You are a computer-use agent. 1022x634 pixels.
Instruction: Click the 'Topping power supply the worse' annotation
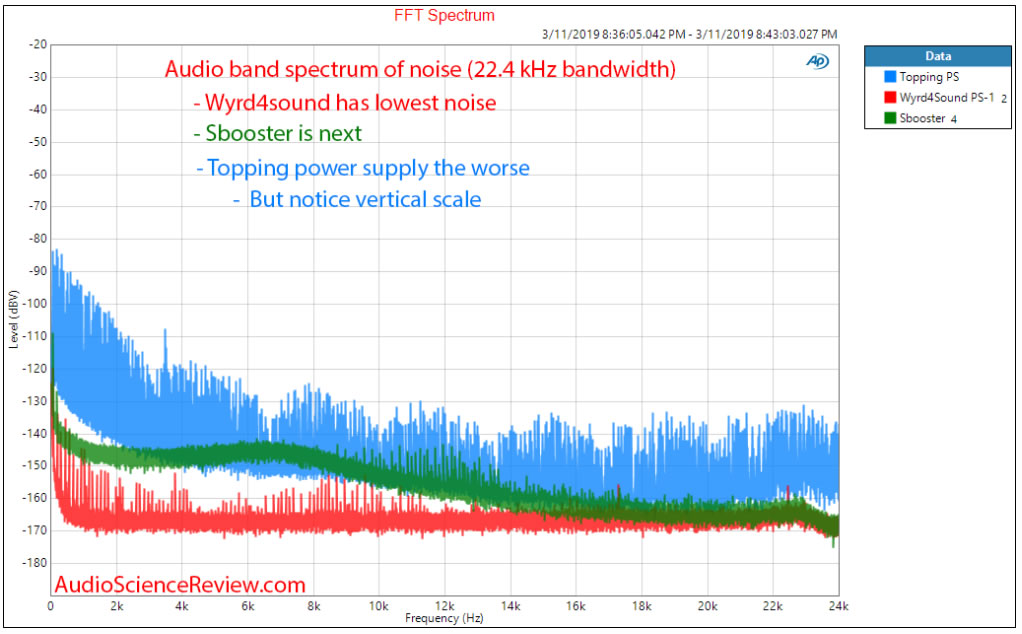(362, 167)
